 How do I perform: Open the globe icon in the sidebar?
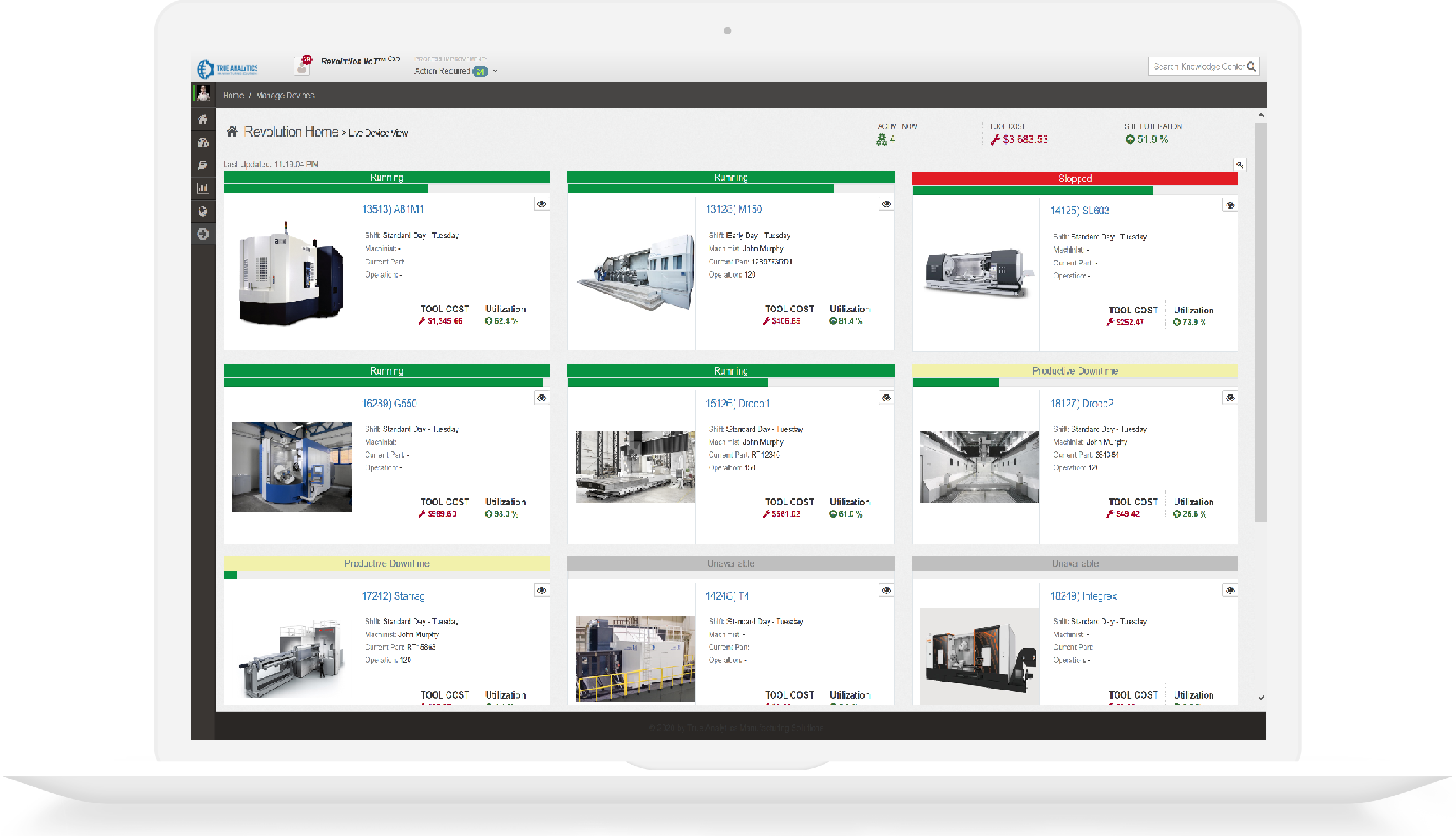coord(204,211)
